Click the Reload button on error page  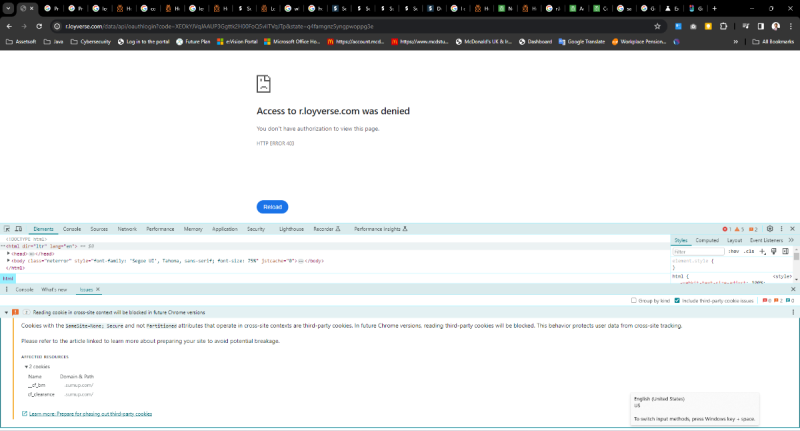pos(272,207)
